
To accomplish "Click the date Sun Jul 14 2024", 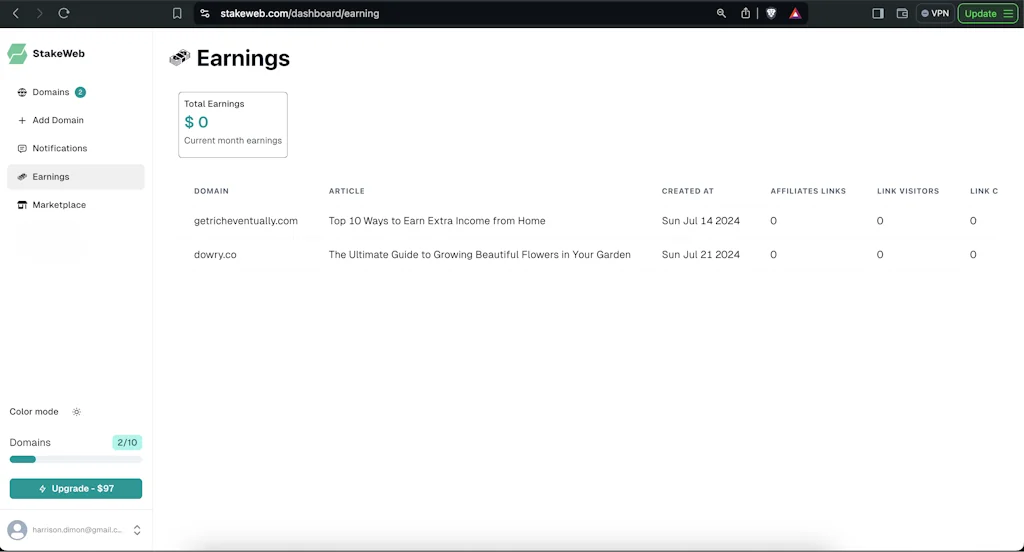I will point(701,221).
